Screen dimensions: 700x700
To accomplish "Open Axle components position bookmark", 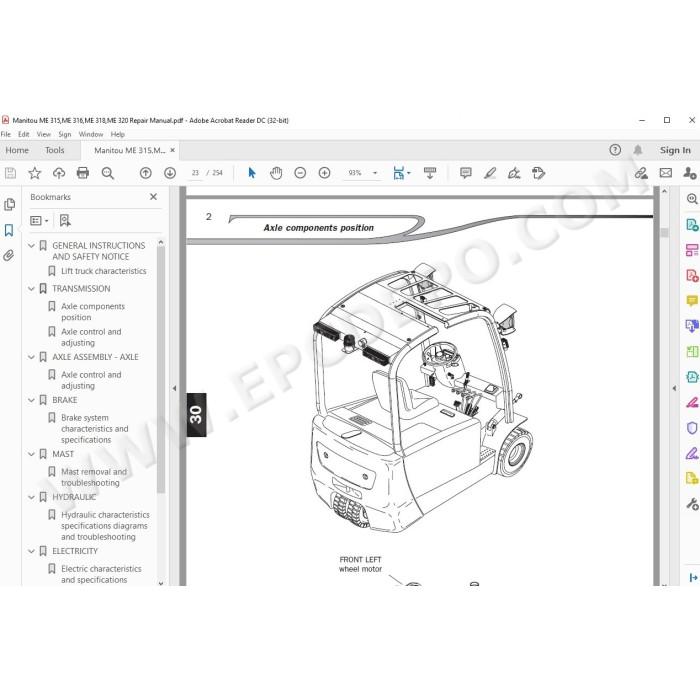I will click(93, 312).
